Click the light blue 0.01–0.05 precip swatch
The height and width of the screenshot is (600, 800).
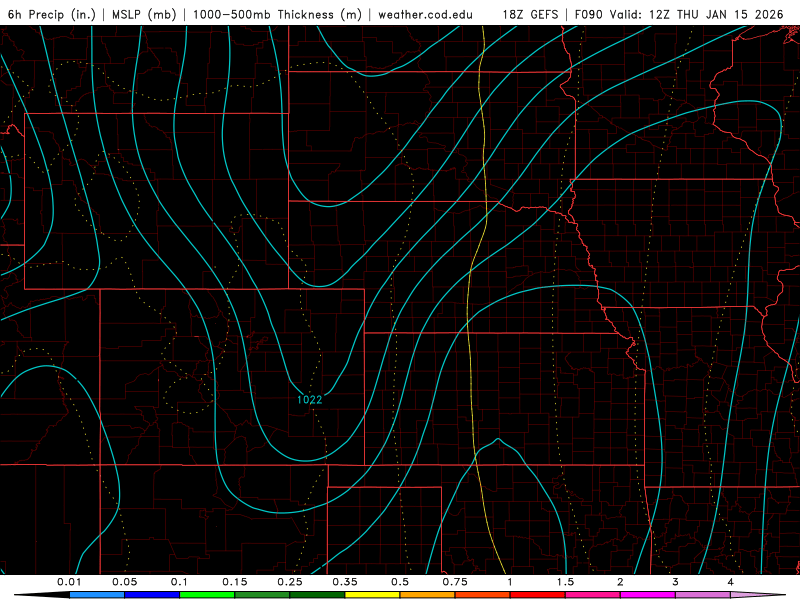[97, 595]
